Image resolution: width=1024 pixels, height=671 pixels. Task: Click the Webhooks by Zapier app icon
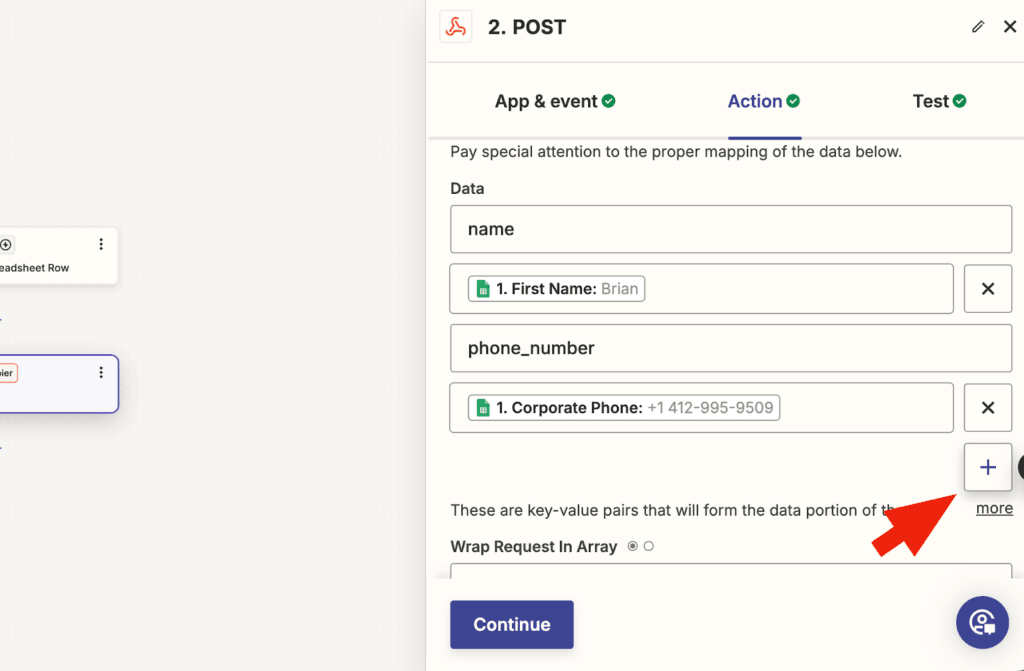456,27
